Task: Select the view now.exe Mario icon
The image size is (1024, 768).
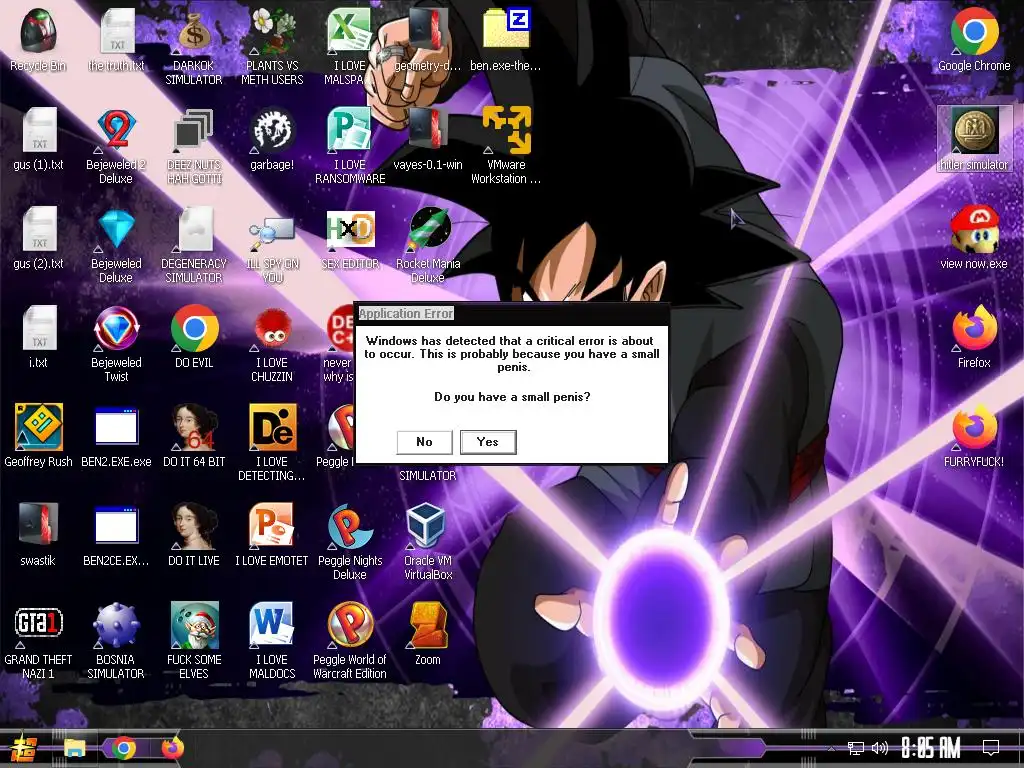Action: pyautogui.click(x=974, y=237)
